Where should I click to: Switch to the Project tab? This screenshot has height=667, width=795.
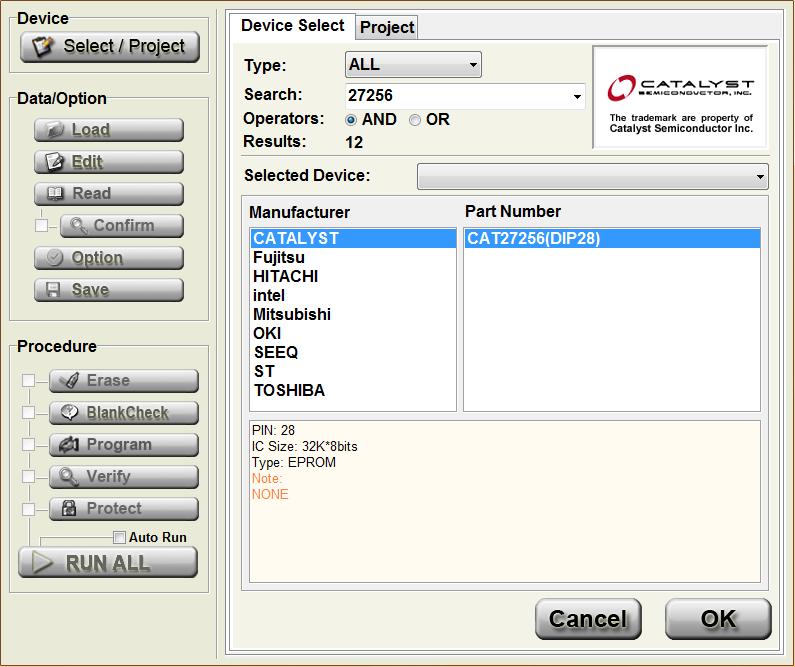tap(387, 27)
